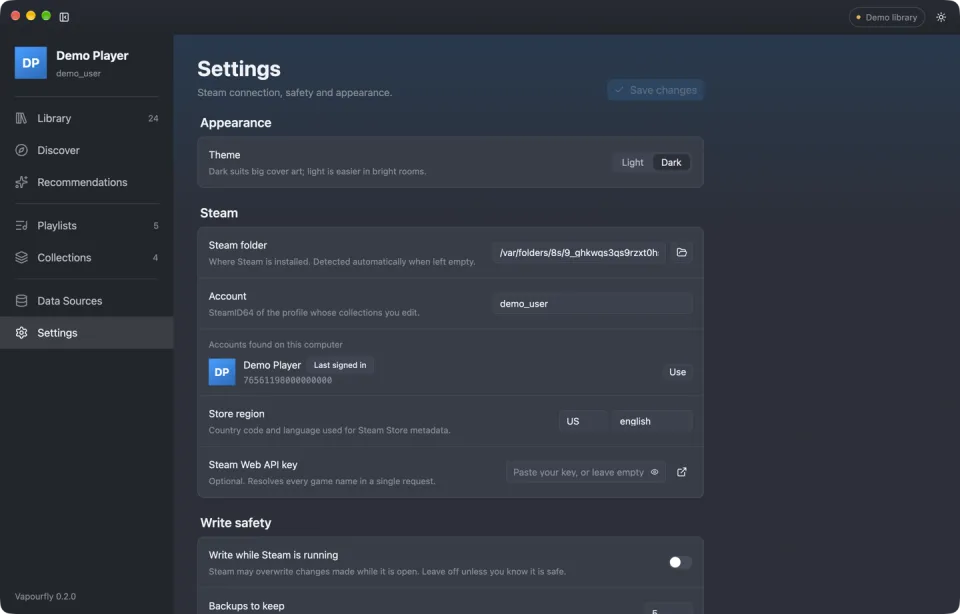Click the Vapourfly 0.2.0 version label
This screenshot has width=960, height=614.
(45, 596)
